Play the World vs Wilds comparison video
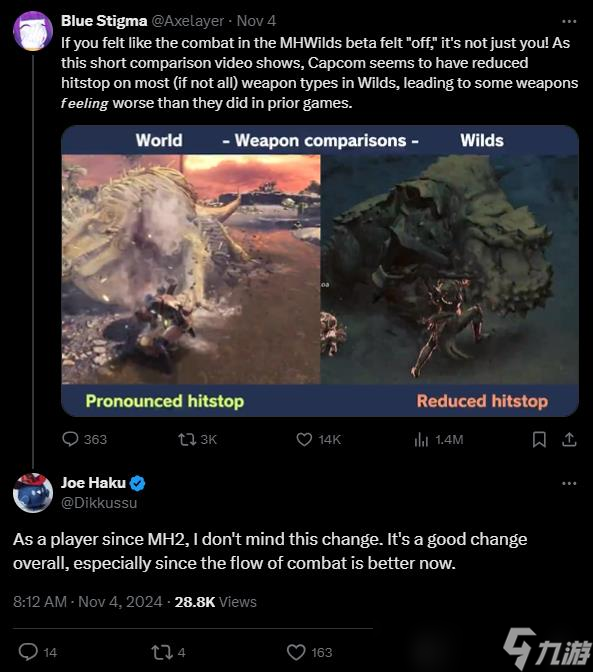The width and height of the screenshot is (593, 672). [x=320, y=271]
